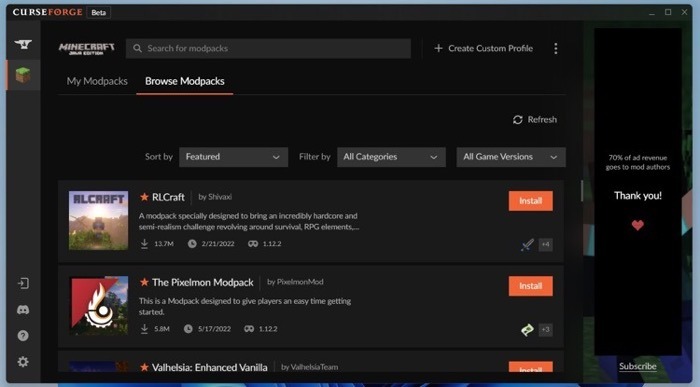The height and width of the screenshot is (387, 700).
Task: Open the Sort by Featured dropdown
Action: pos(233,157)
